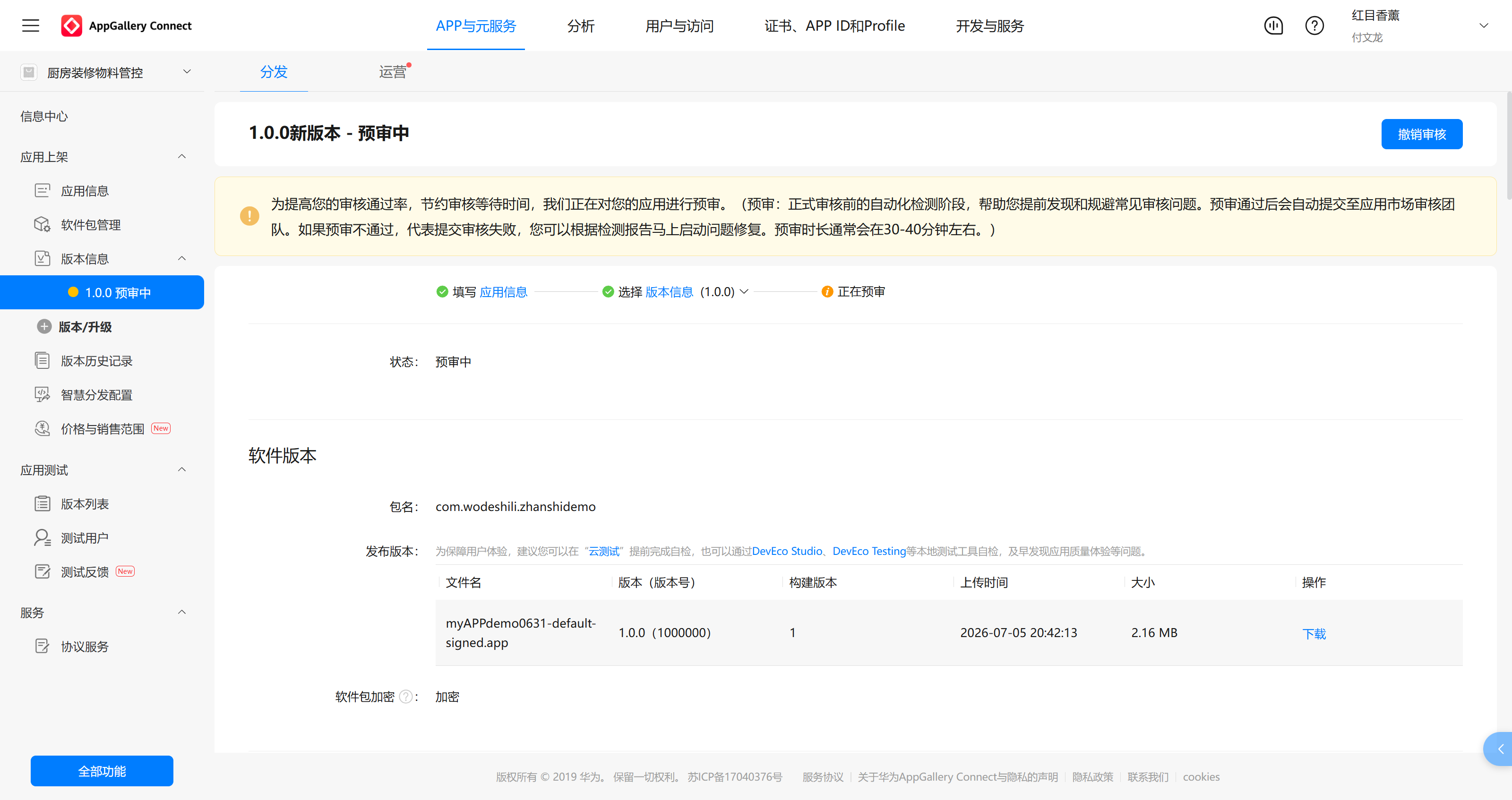The image size is (1512, 800).
Task: Select the 分发 tab
Action: [x=274, y=72]
